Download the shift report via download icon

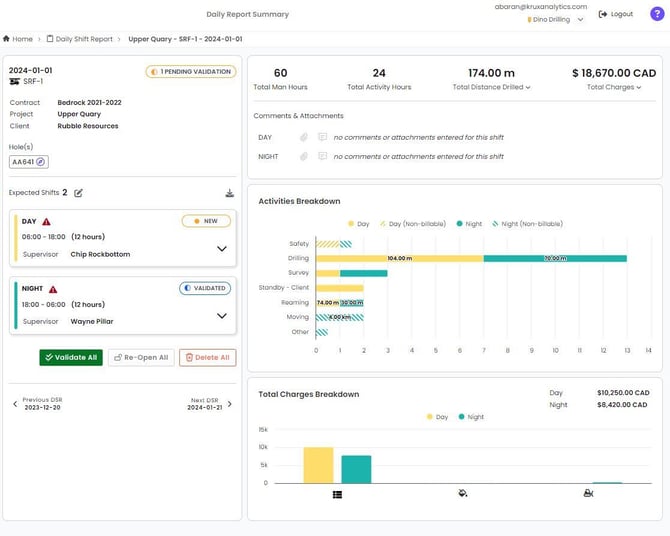click(x=229, y=193)
